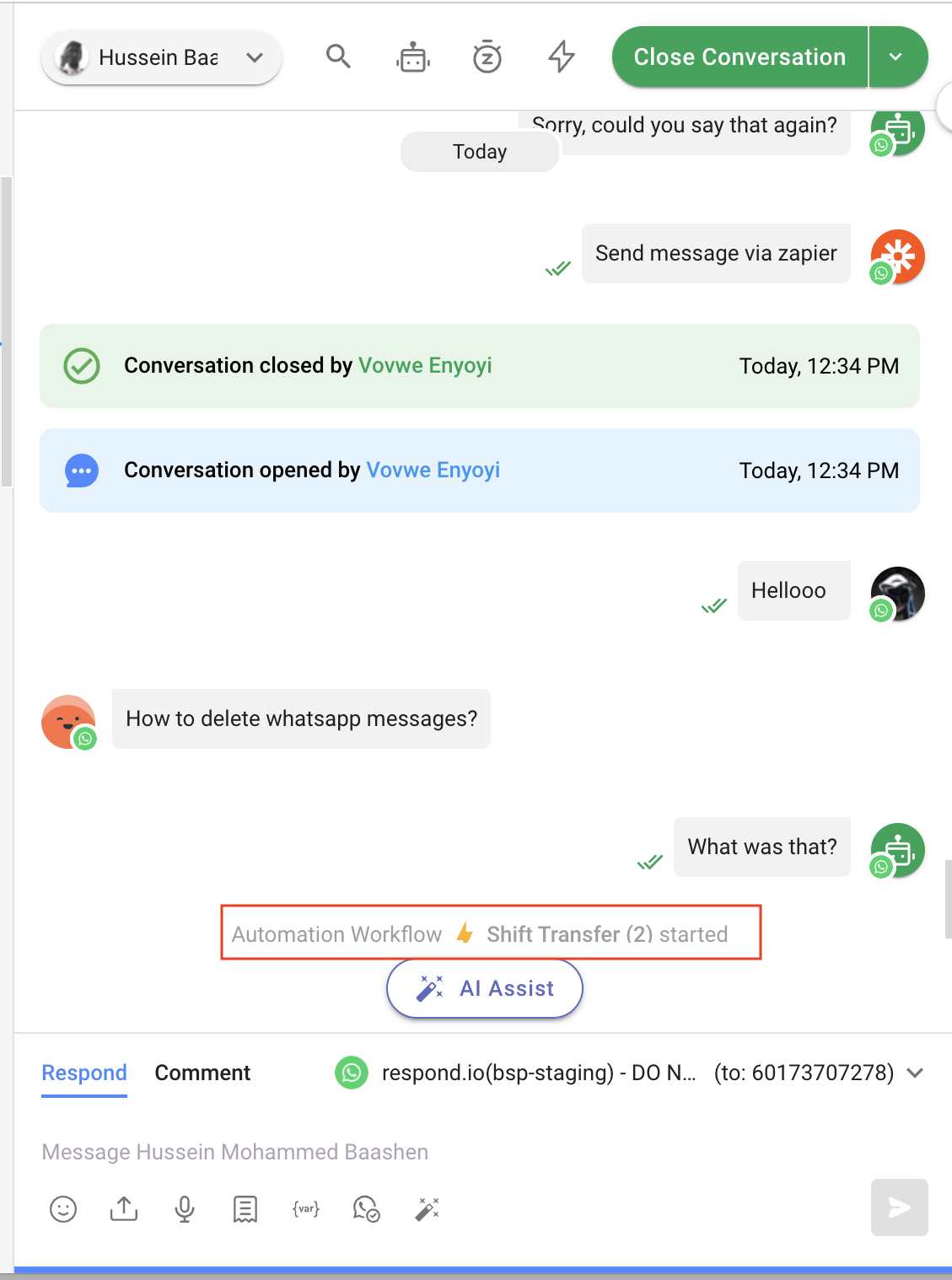Expand the respond.io channel selector

915,1073
